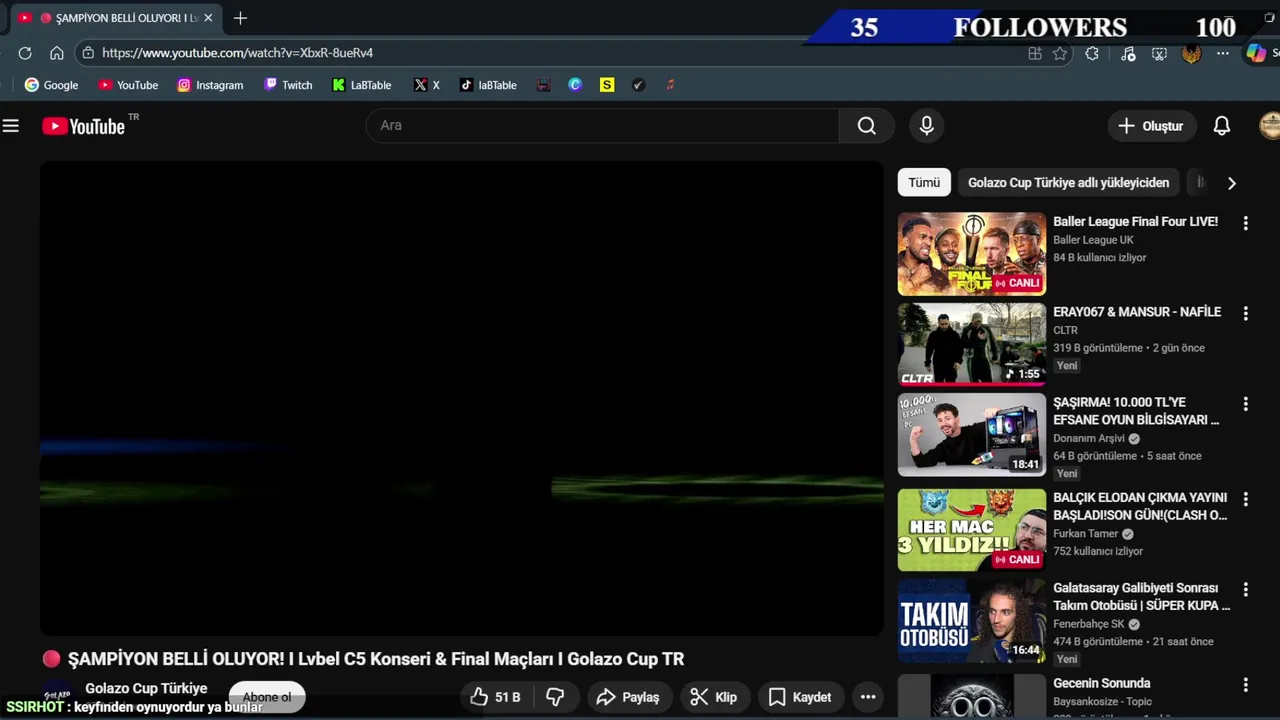Start voice search with the microphone
This screenshot has height=720, width=1280.
[927, 126]
